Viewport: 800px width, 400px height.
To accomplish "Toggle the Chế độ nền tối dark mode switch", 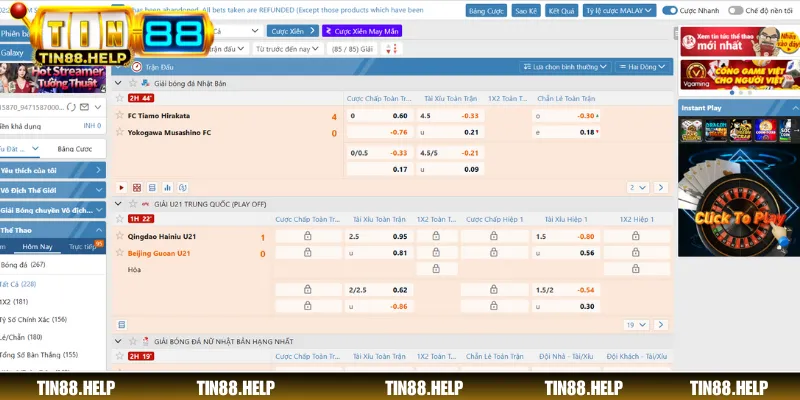I will point(735,10).
